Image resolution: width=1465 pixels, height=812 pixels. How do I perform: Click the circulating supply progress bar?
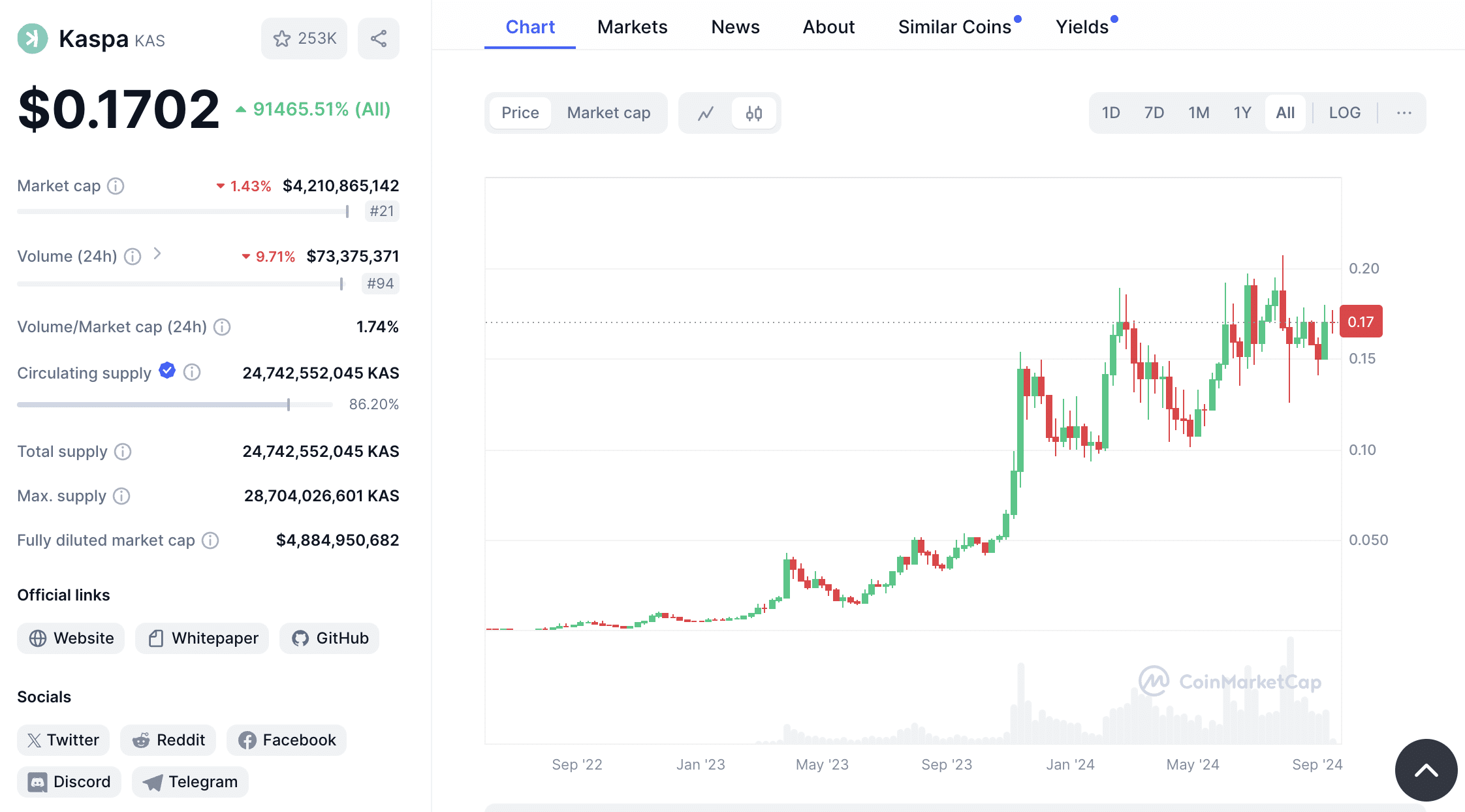coord(175,405)
